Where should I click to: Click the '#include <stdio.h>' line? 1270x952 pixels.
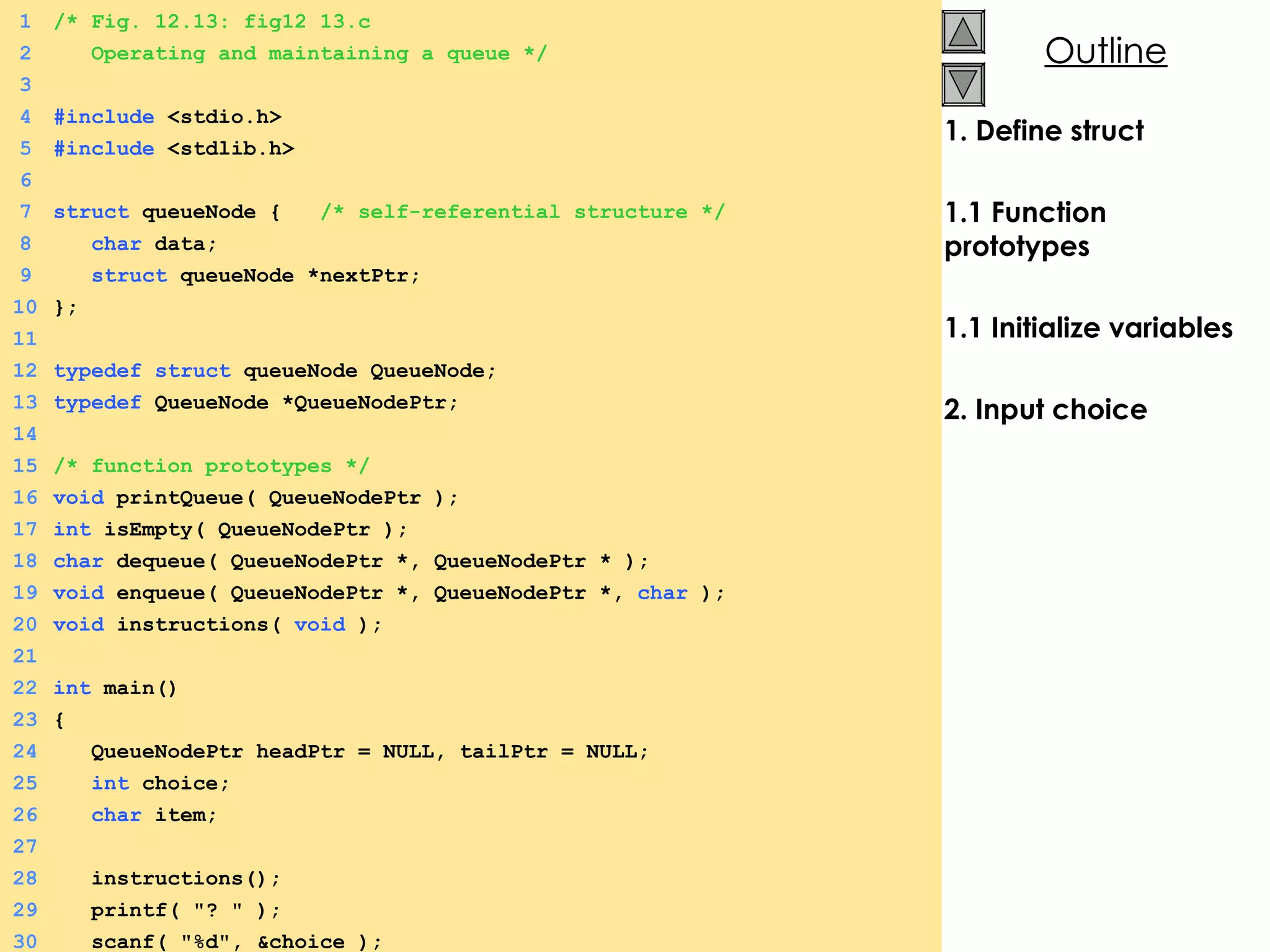tap(167, 117)
